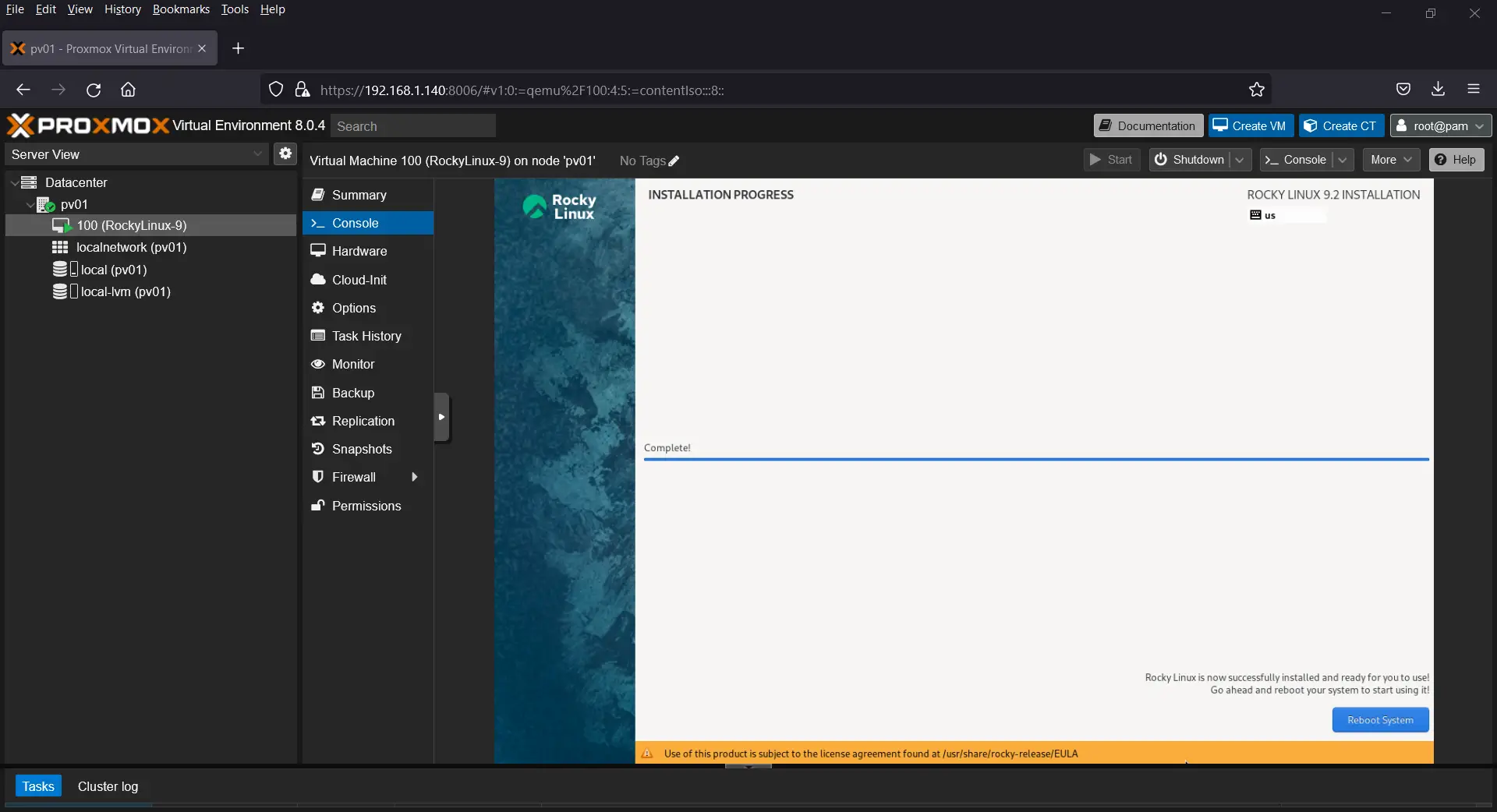Click the Rocky Linux logo in installer
The width and height of the screenshot is (1497, 812).
tap(559, 207)
